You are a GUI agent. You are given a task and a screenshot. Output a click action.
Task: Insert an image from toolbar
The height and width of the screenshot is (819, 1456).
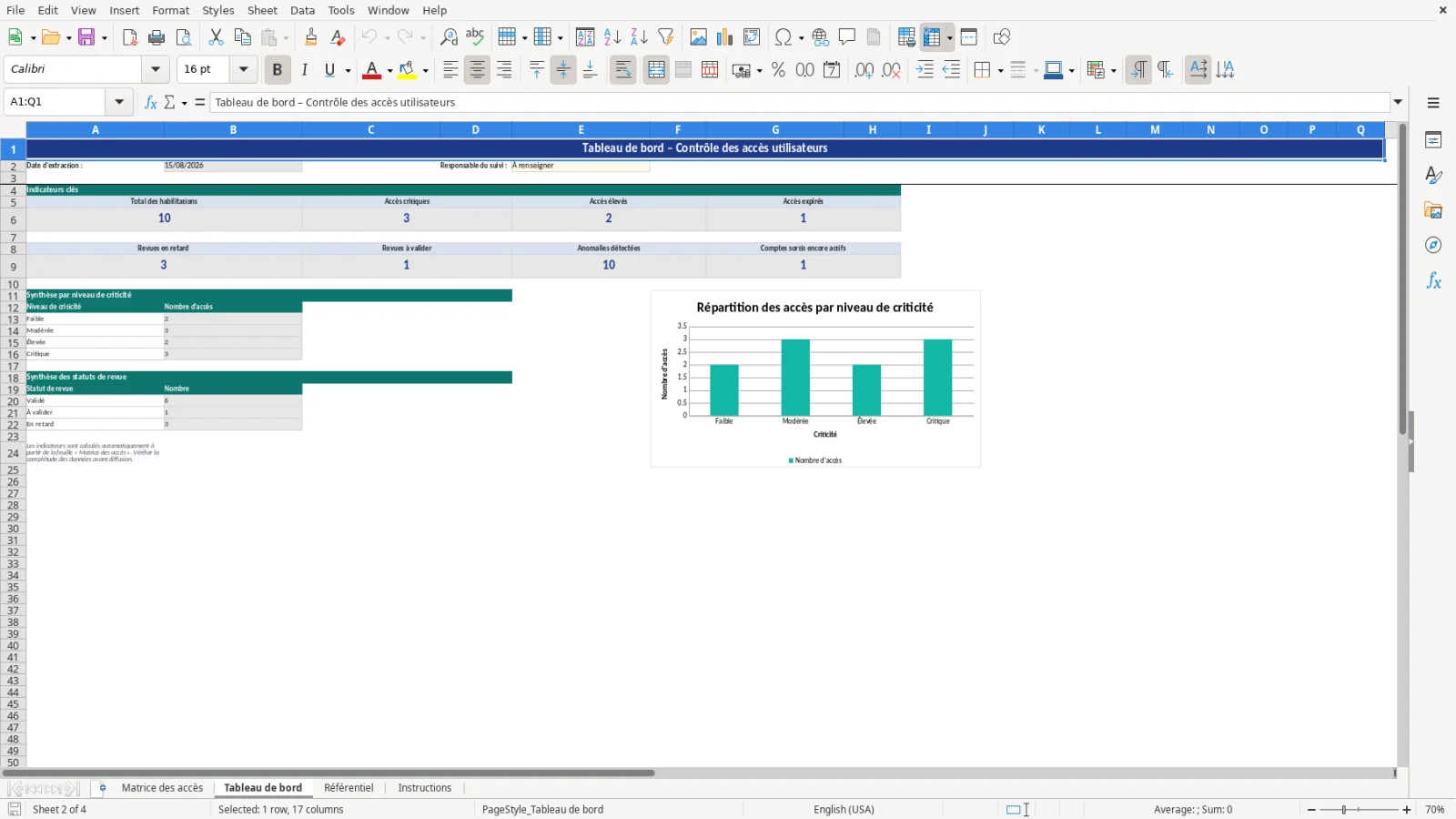pyautogui.click(x=698, y=37)
